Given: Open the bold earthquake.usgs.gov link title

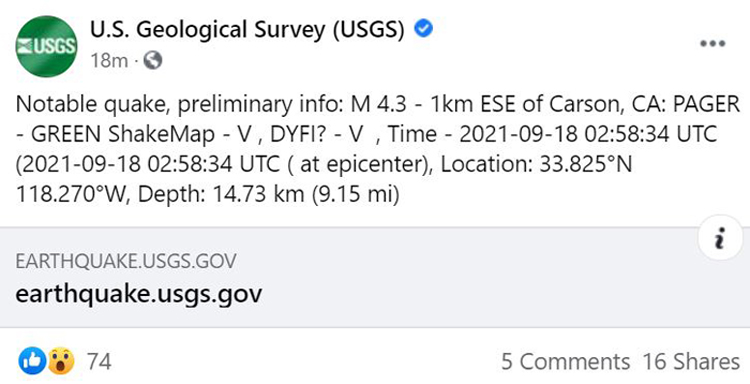Looking at the screenshot, I should coord(139,293).
